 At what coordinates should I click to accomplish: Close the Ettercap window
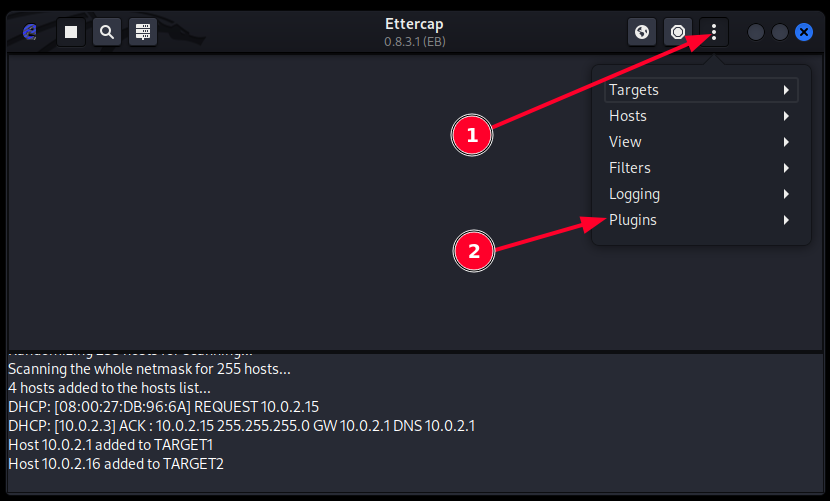(803, 32)
